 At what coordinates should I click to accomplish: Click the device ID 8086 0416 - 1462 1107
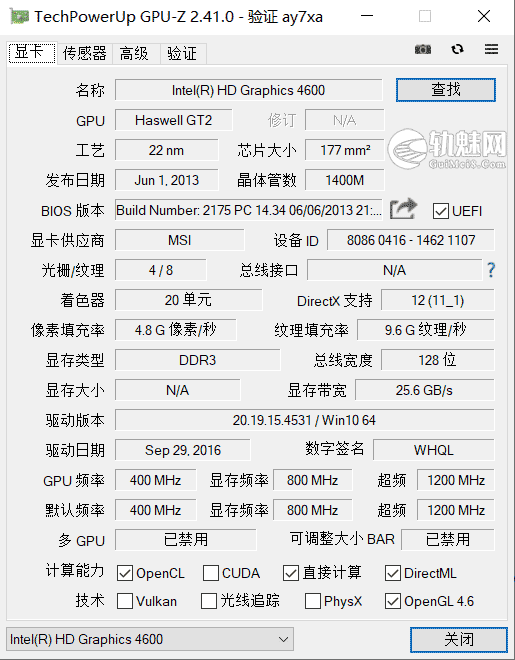click(x=411, y=240)
